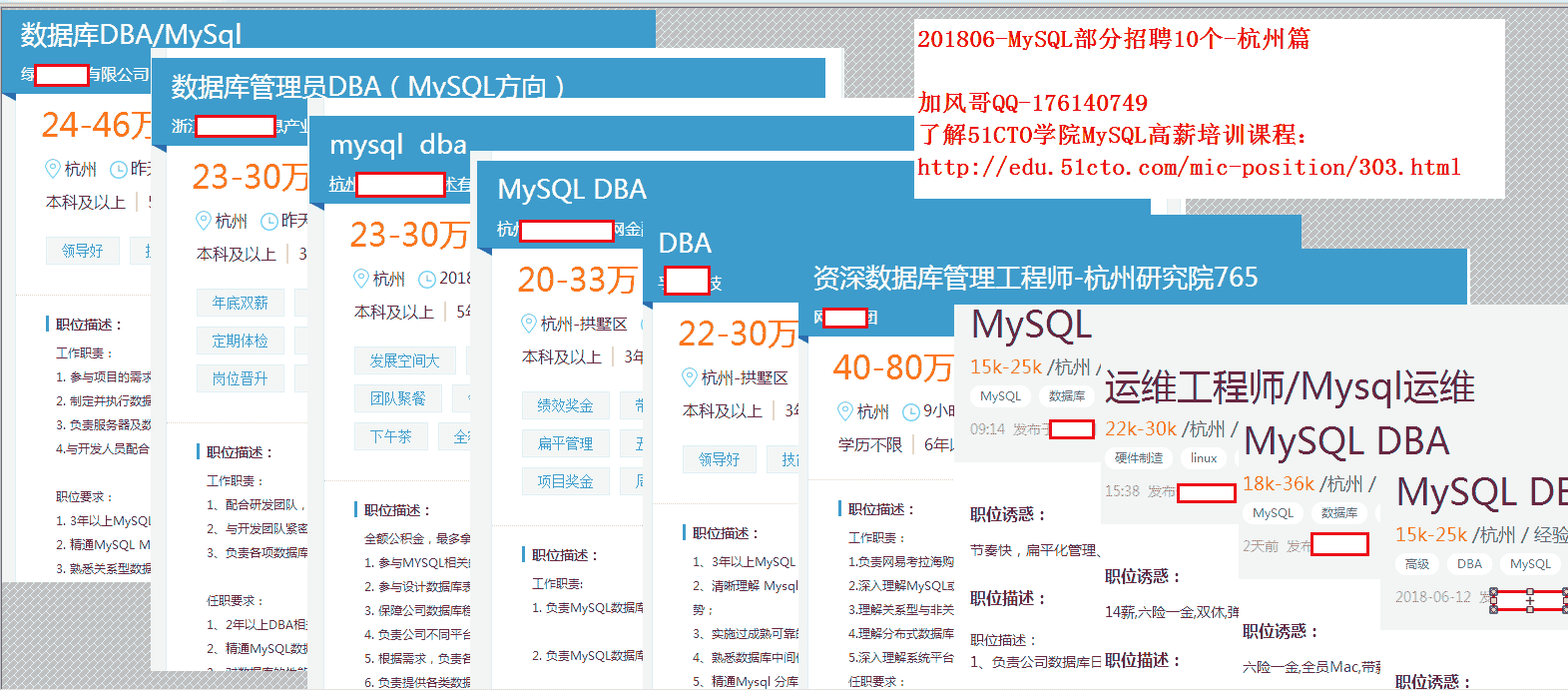
Task: Click the 14薪,六险一金,双休 benefit text
Action: [x=1172, y=612]
